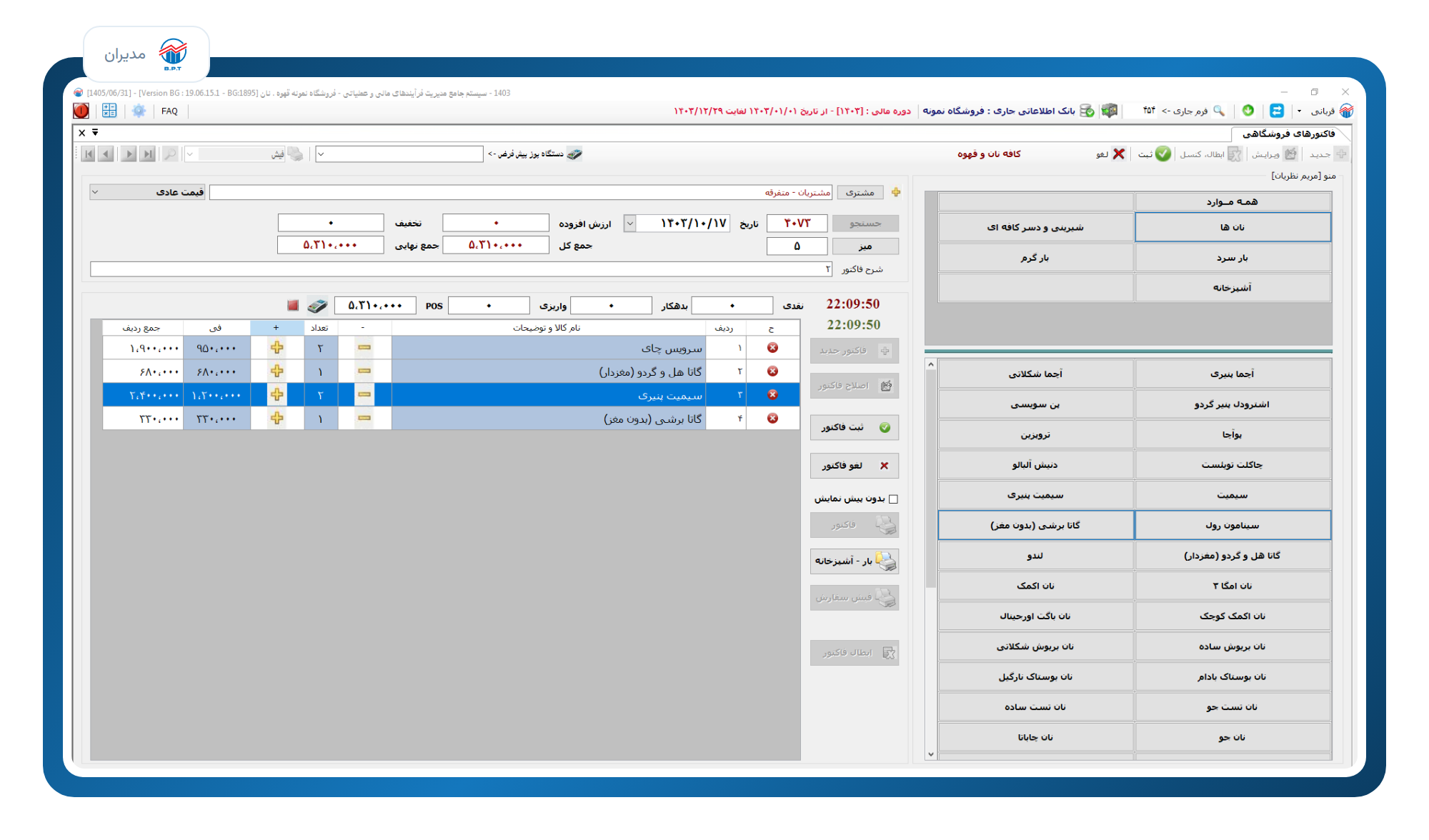Click the green checkmark ثبت toolbar icon

point(1163,154)
